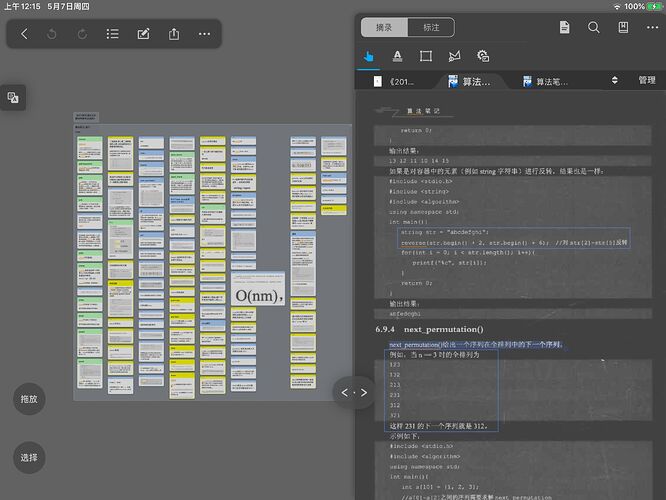
Task: Open the outline list icon
Action: (x=113, y=34)
